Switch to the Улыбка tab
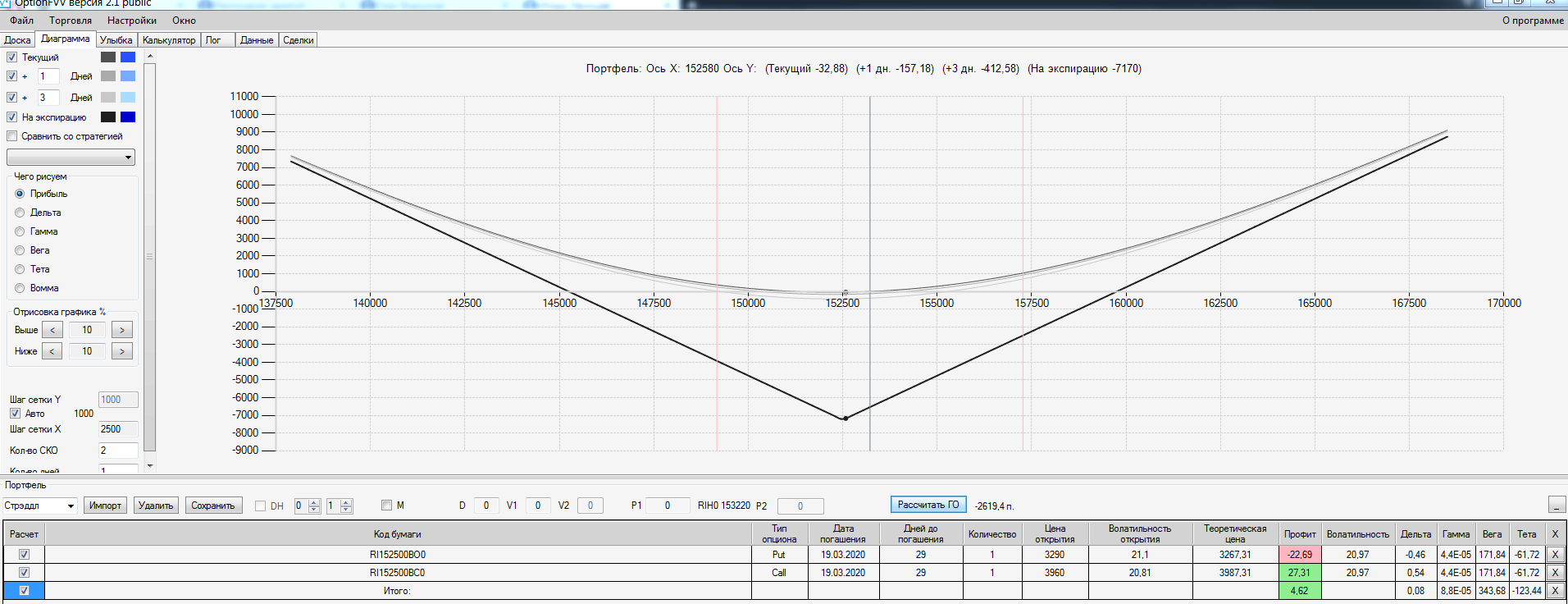The width and height of the screenshot is (1568, 604). (116, 40)
